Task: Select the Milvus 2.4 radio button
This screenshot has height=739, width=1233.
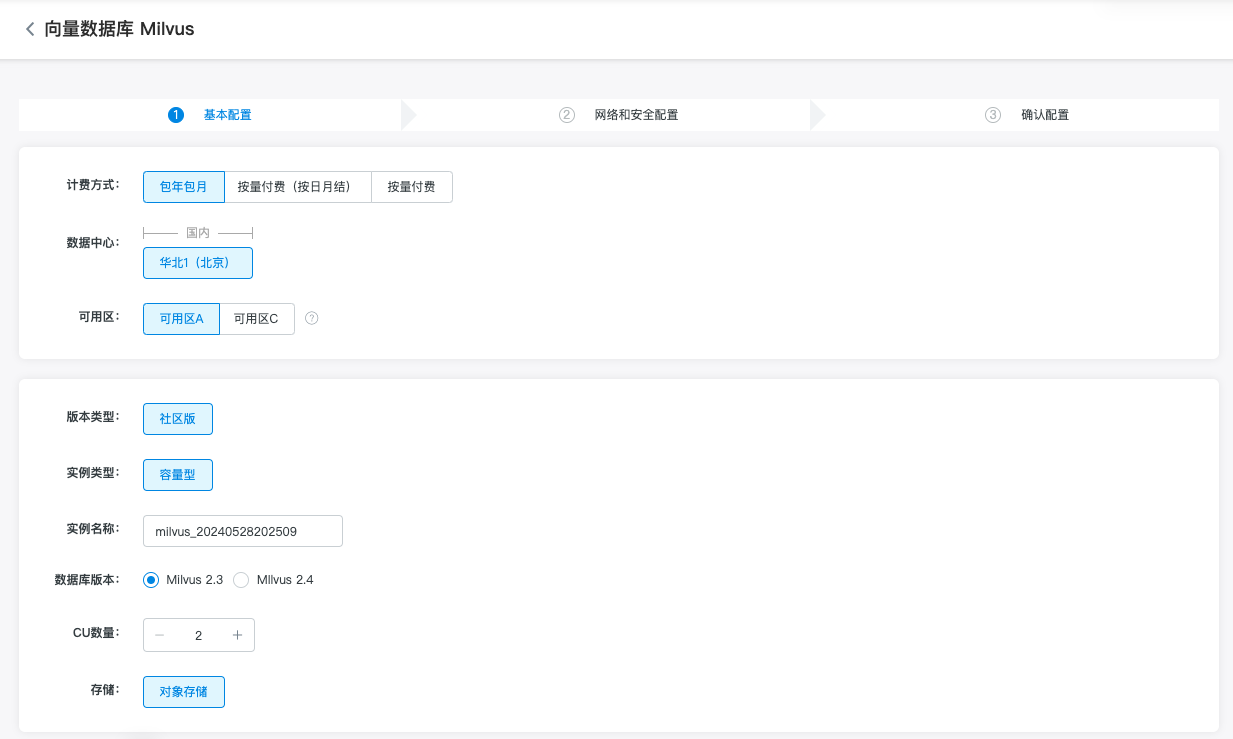Action: [x=241, y=580]
